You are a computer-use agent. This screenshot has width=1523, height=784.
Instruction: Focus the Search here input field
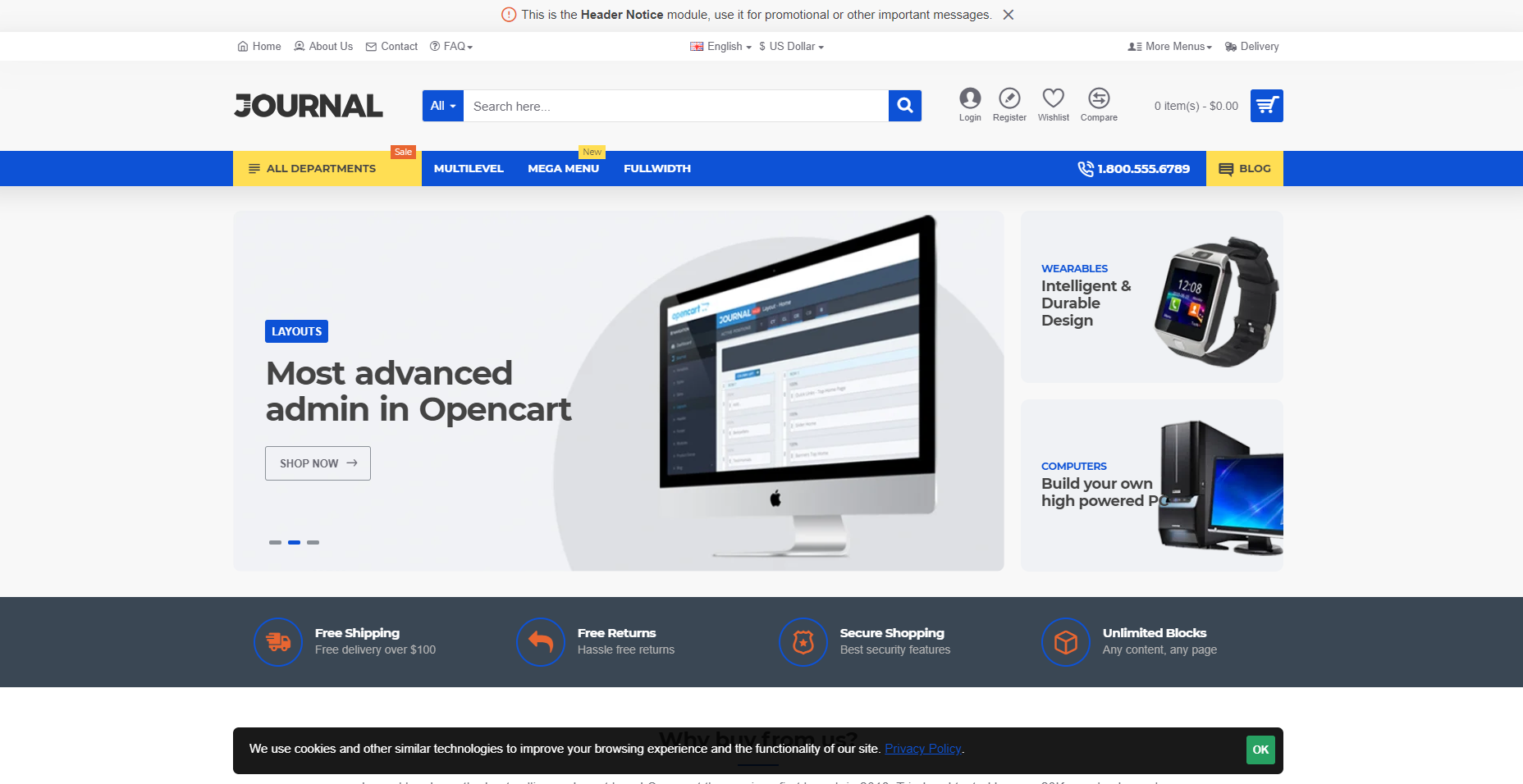coord(676,106)
